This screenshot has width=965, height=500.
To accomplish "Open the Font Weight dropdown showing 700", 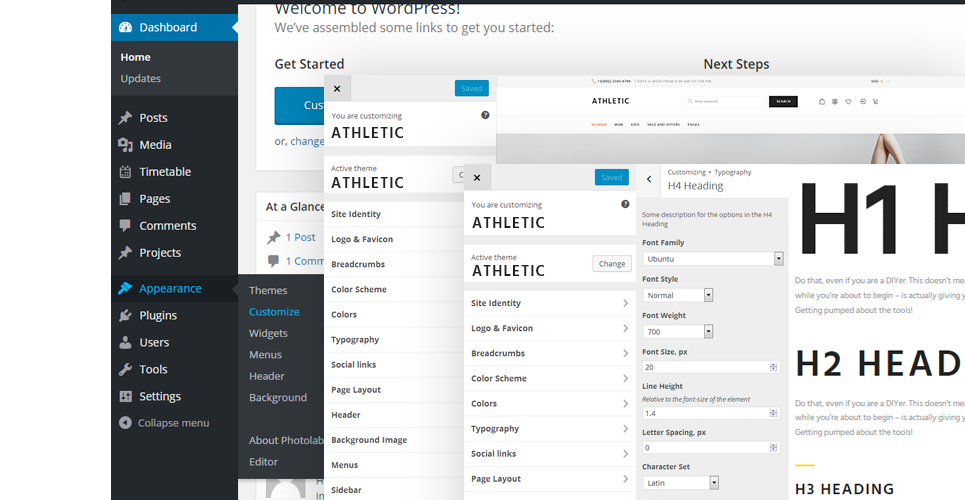I will pyautogui.click(x=678, y=331).
